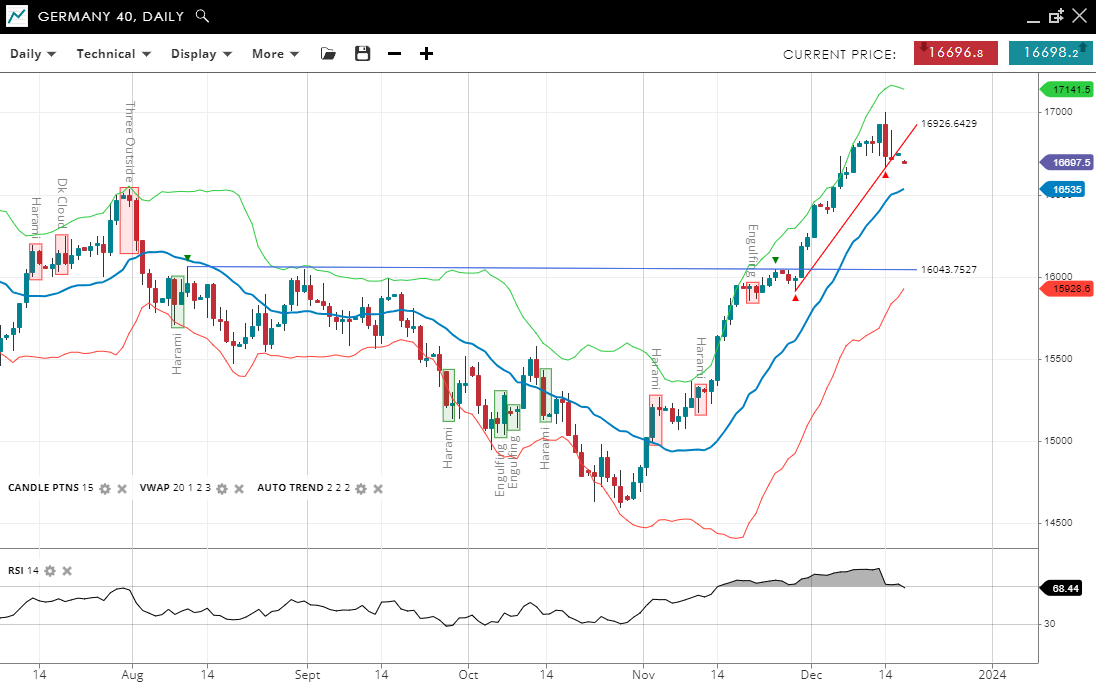This screenshot has height=687, width=1096.
Task: Zoom in using the plus icon
Action: 426,54
